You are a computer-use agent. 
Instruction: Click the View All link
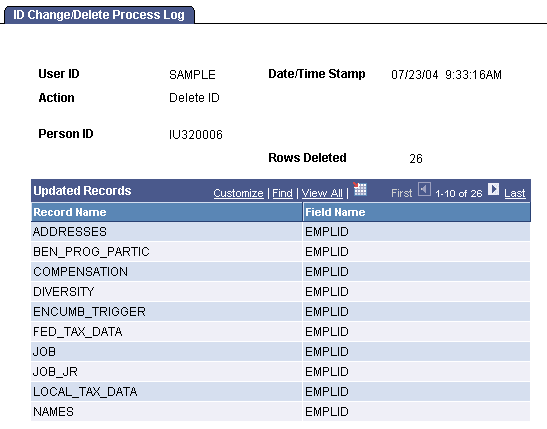click(x=322, y=193)
